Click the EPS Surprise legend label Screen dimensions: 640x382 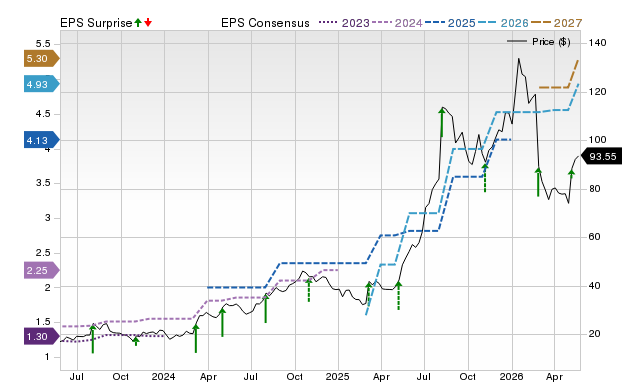tap(96, 23)
